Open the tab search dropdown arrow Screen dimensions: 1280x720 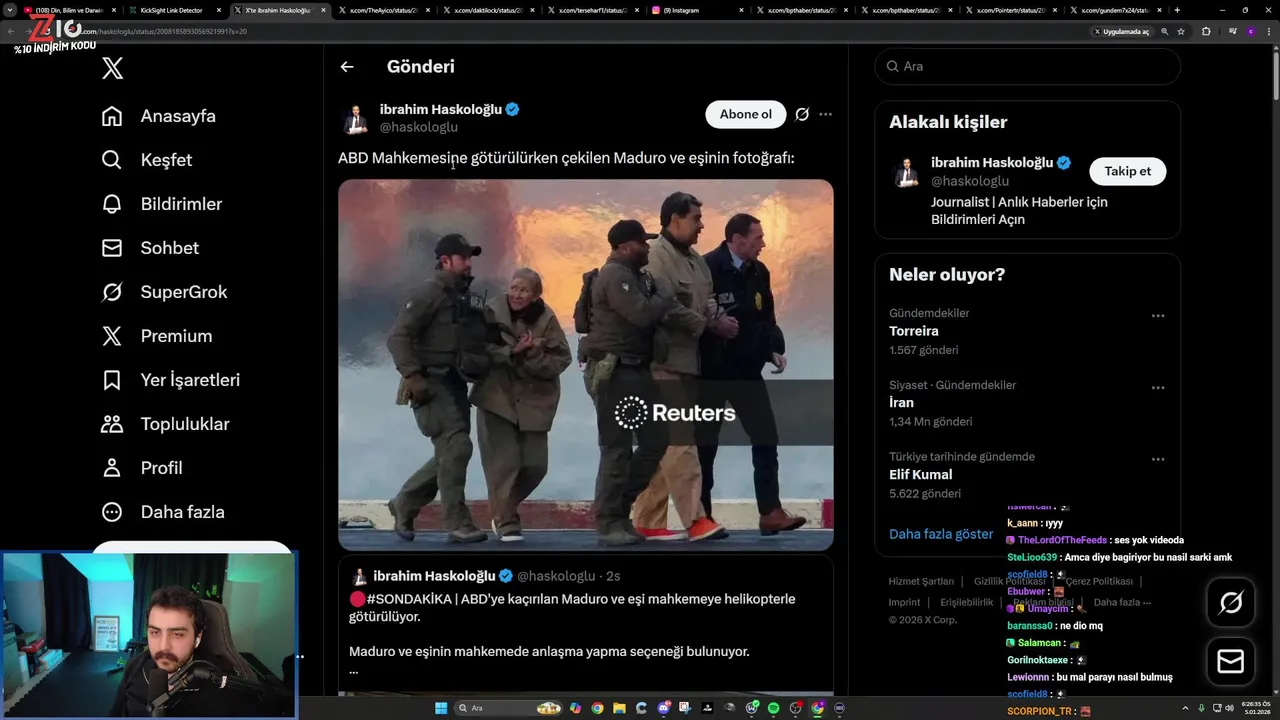tap(9, 10)
